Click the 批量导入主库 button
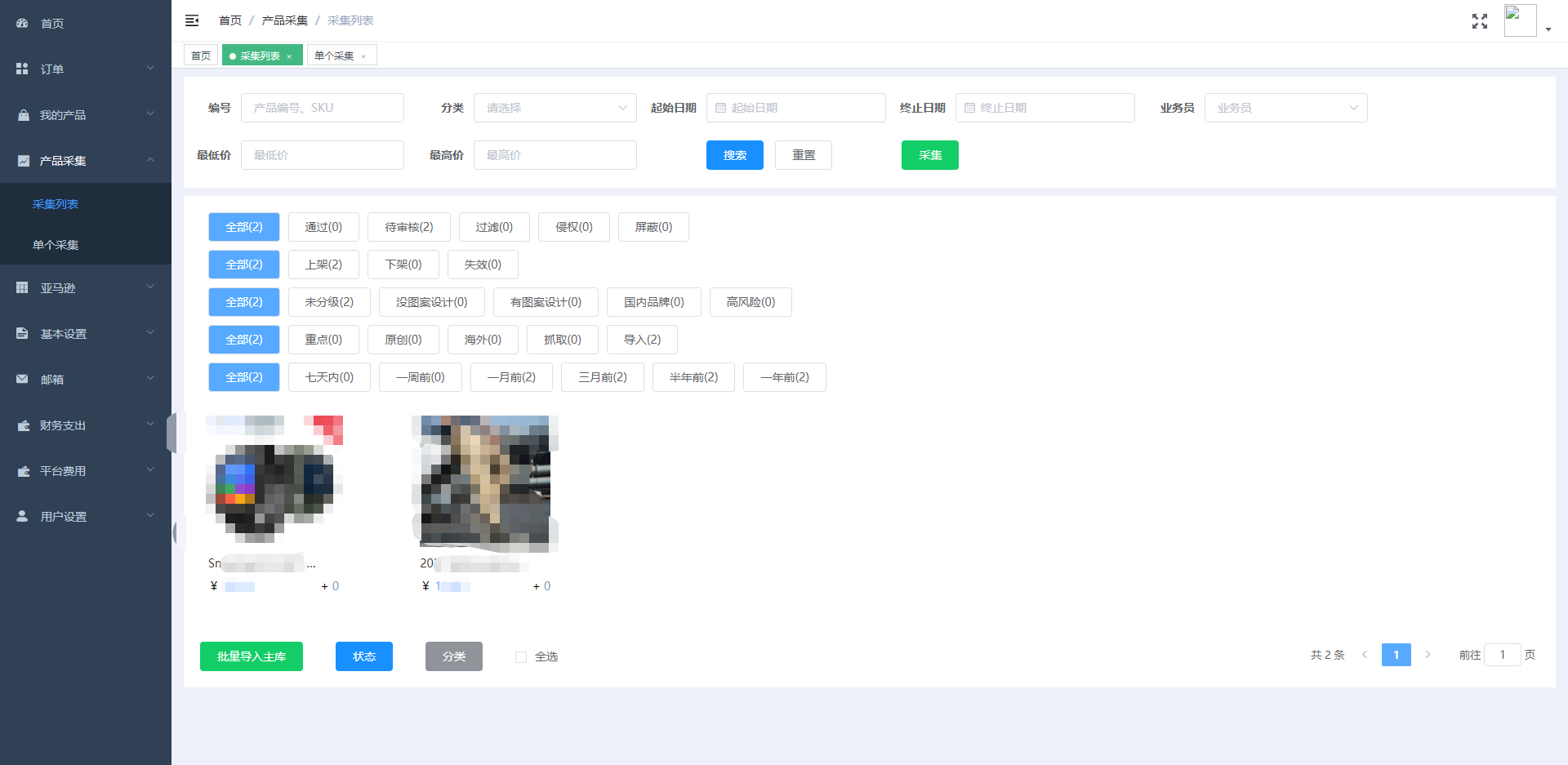This screenshot has height=765, width=1568. tap(251, 656)
